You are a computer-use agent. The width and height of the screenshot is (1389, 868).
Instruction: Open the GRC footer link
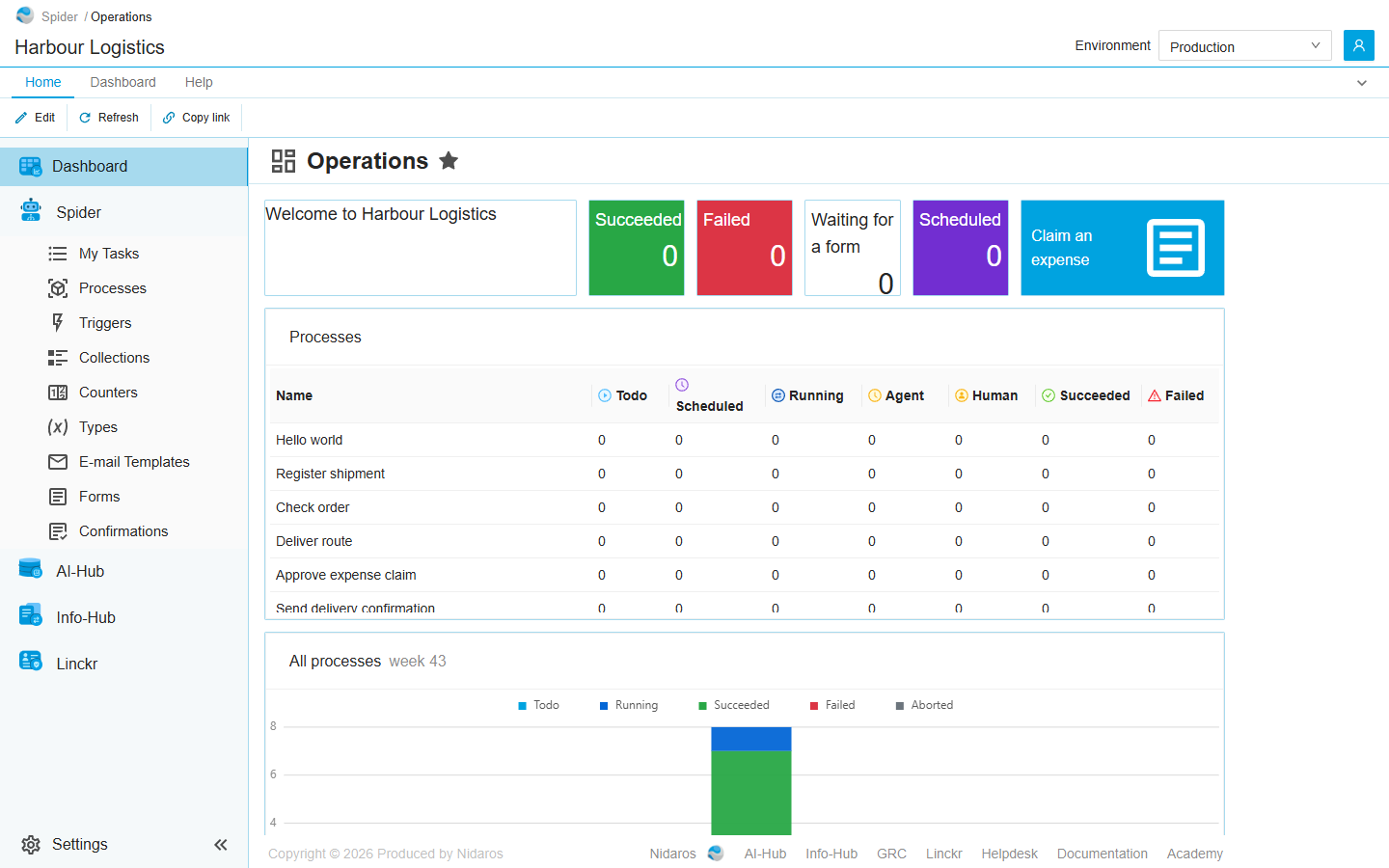click(891, 854)
